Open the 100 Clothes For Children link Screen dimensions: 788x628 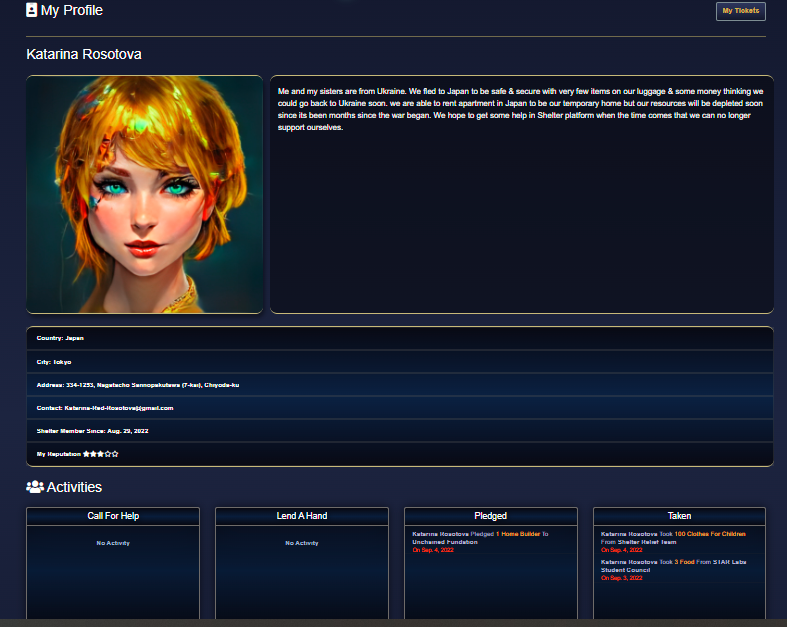710,534
